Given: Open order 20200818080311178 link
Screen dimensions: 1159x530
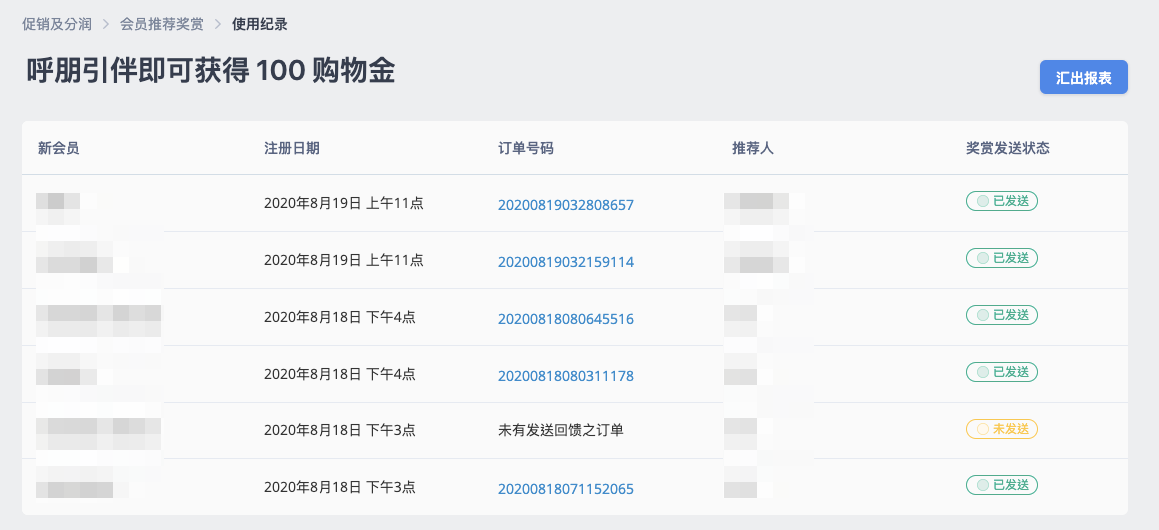Looking at the screenshot, I should pyautogui.click(x=565, y=376).
